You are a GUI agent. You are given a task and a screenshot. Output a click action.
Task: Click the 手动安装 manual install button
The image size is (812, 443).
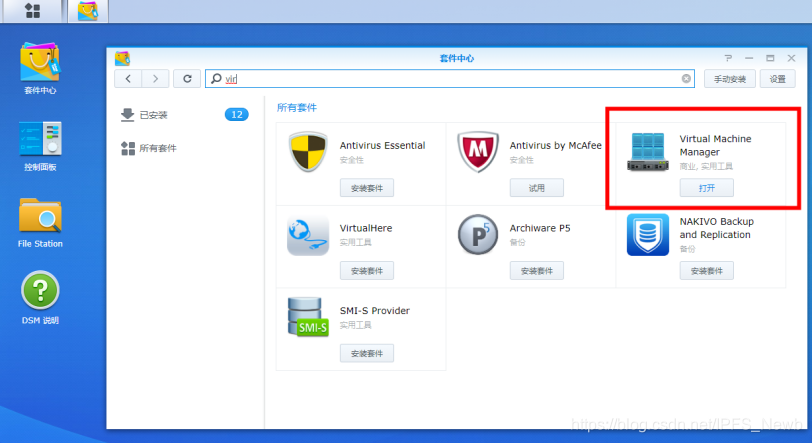click(730, 79)
